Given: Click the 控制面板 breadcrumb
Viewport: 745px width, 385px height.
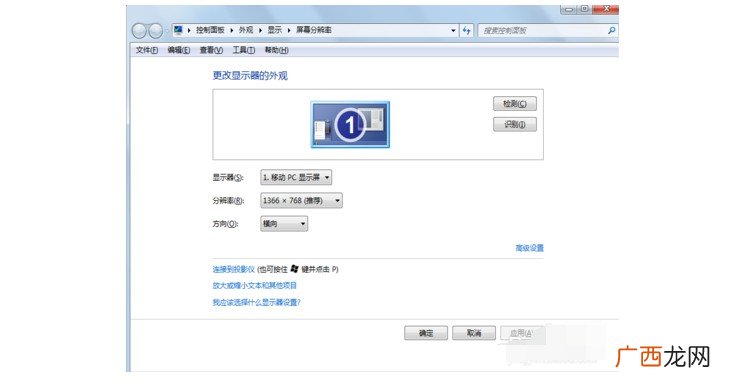Looking at the screenshot, I should tap(210, 30).
